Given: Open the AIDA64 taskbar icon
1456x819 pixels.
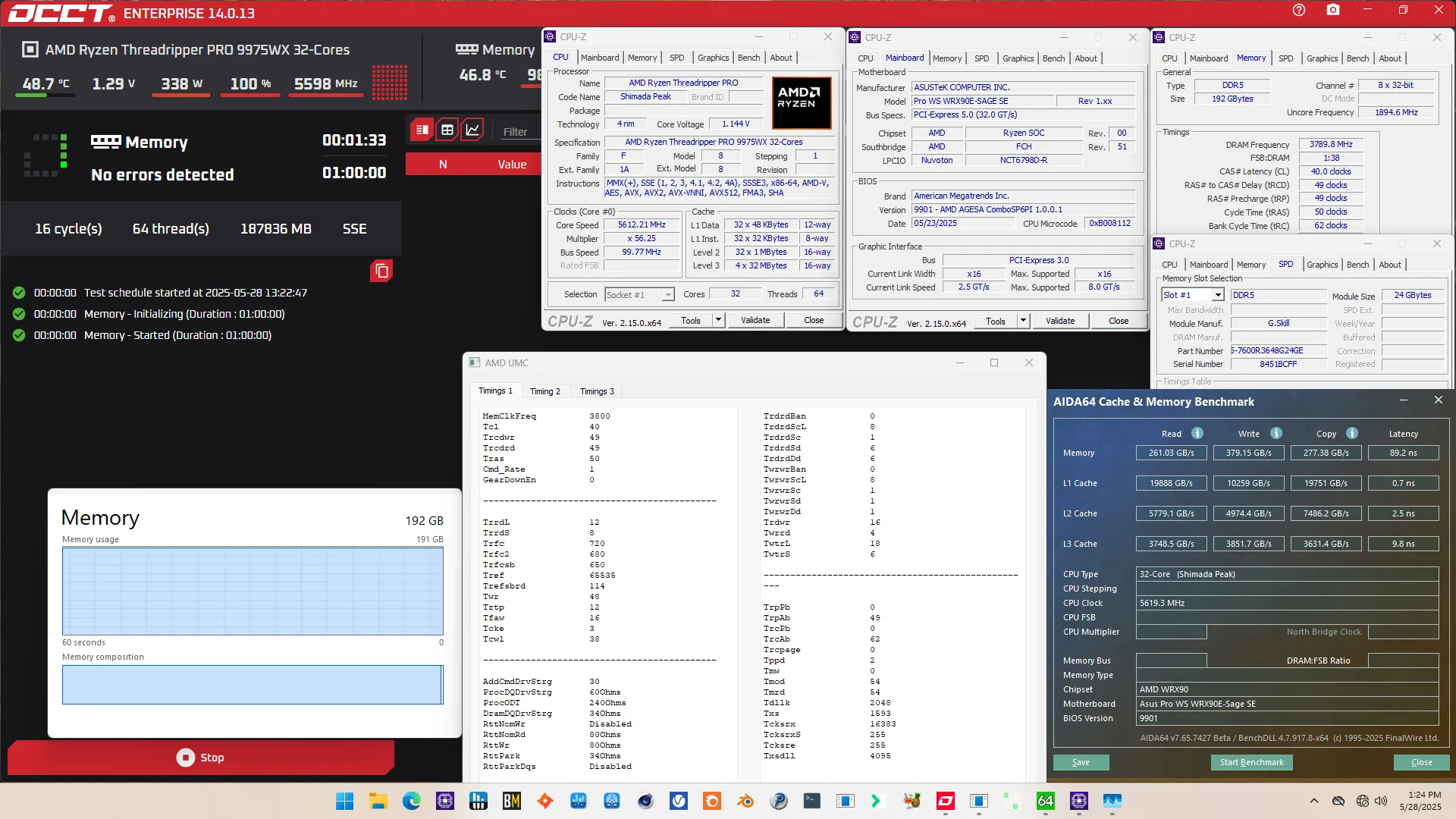Looking at the screenshot, I should [1046, 801].
